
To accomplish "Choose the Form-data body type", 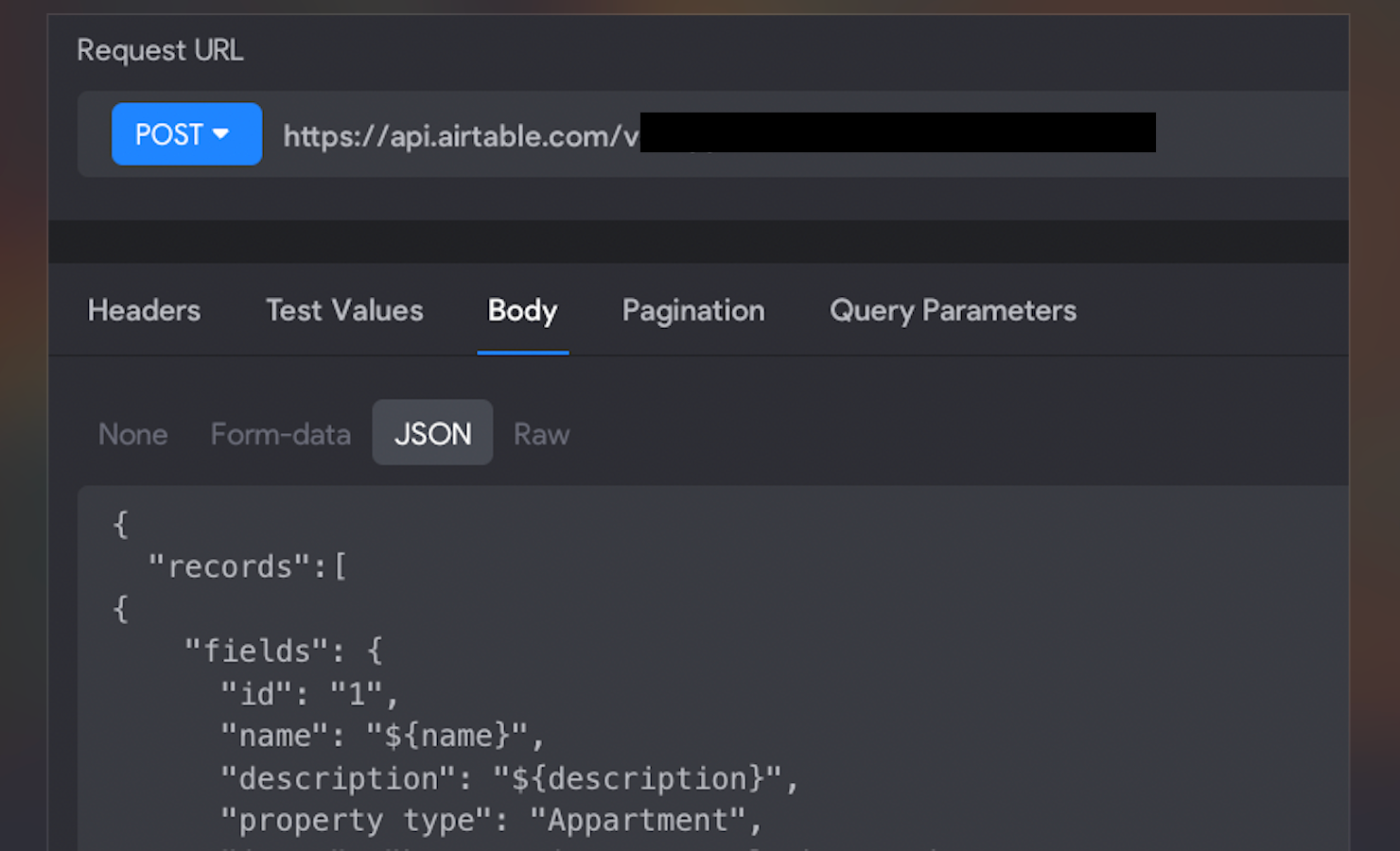I will coord(280,433).
